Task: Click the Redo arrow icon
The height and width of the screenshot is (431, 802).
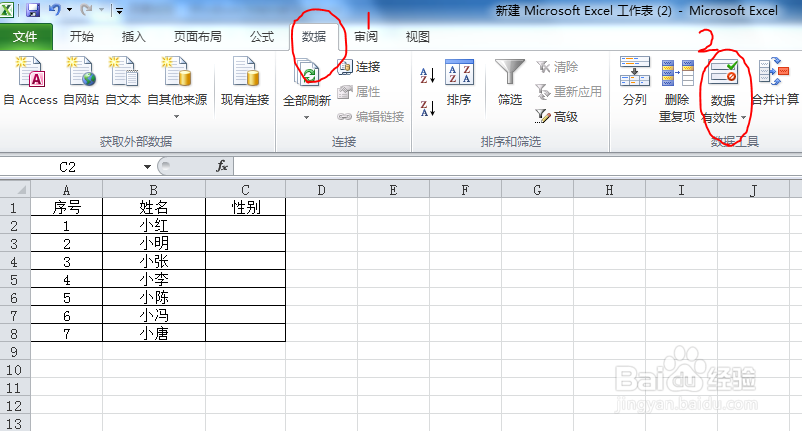Action: 86,9
